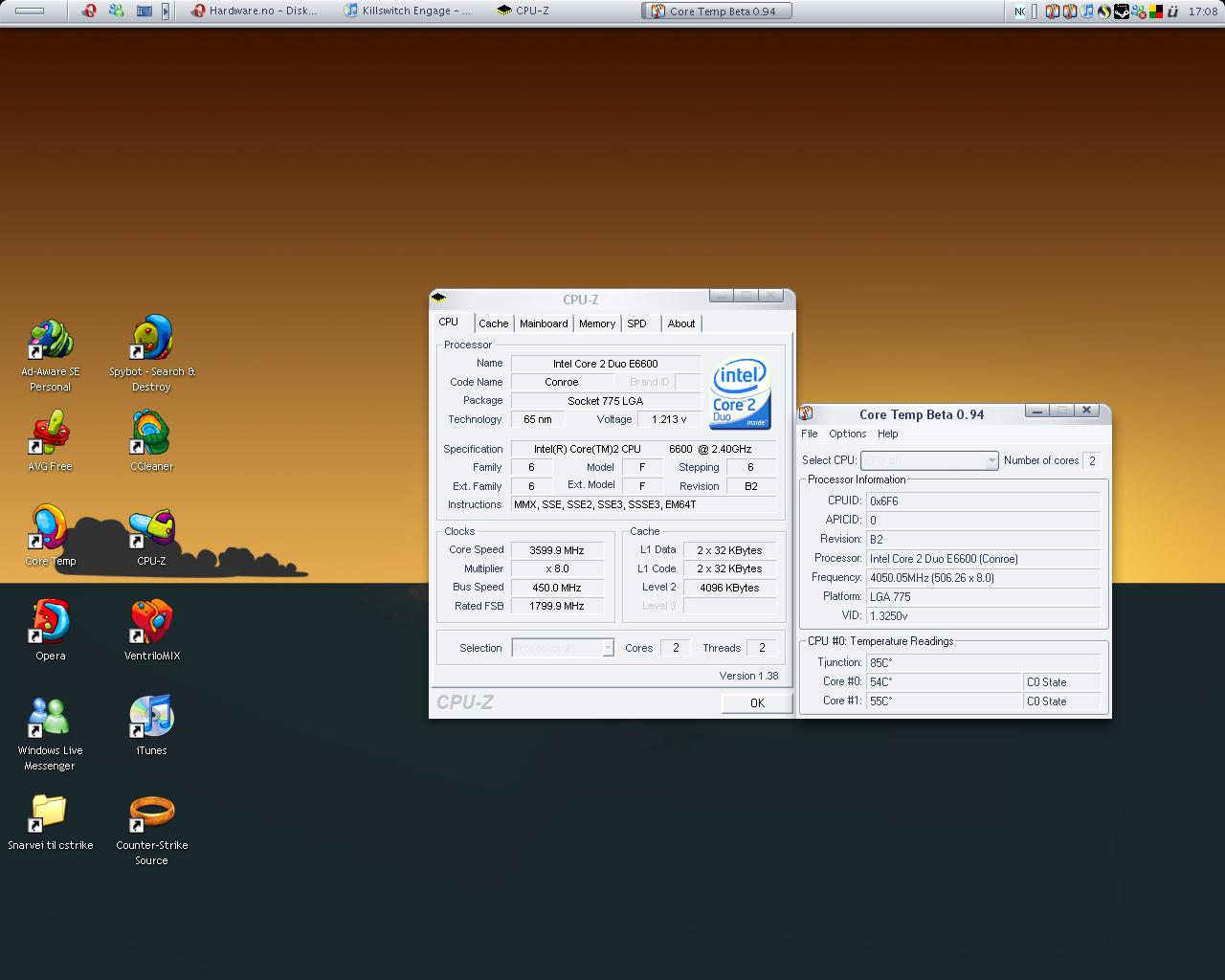Open the Mainboard tab in CPU-Z

[x=544, y=323]
